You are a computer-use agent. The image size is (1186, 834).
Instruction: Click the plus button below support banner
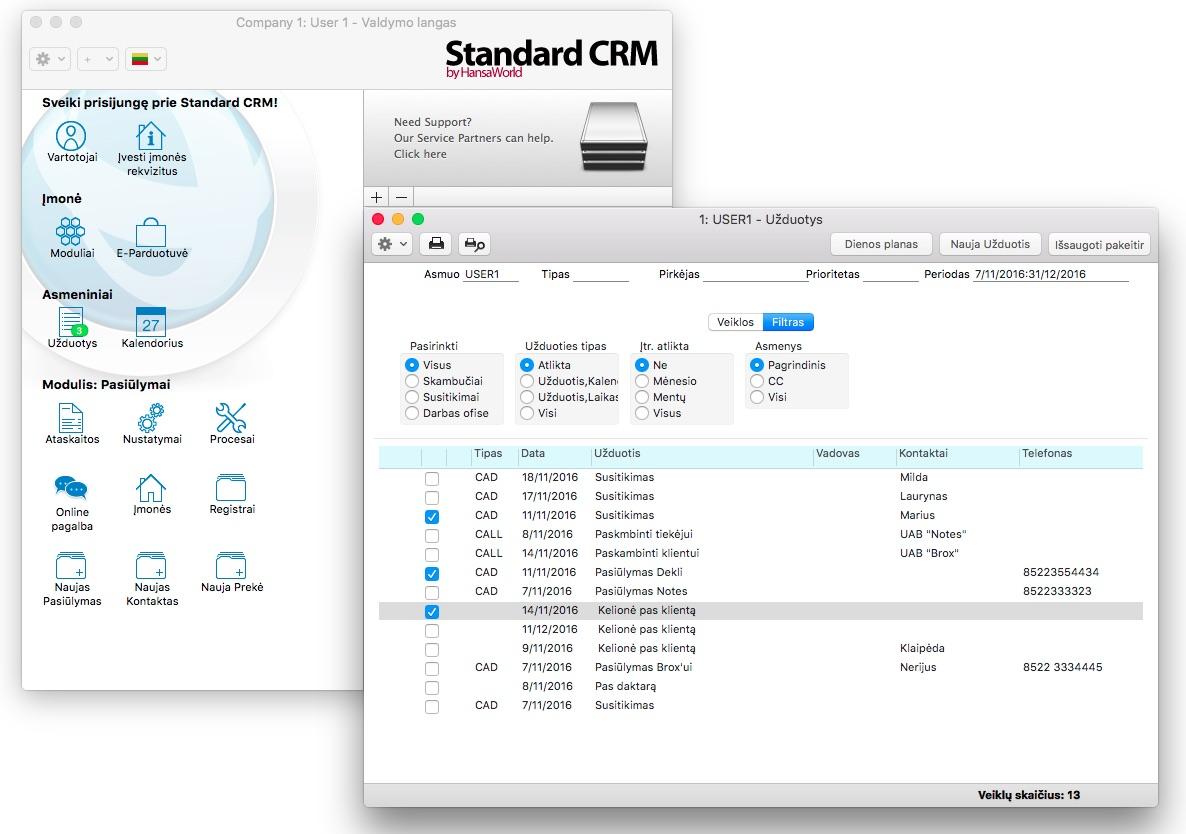(x=376, y=197)
